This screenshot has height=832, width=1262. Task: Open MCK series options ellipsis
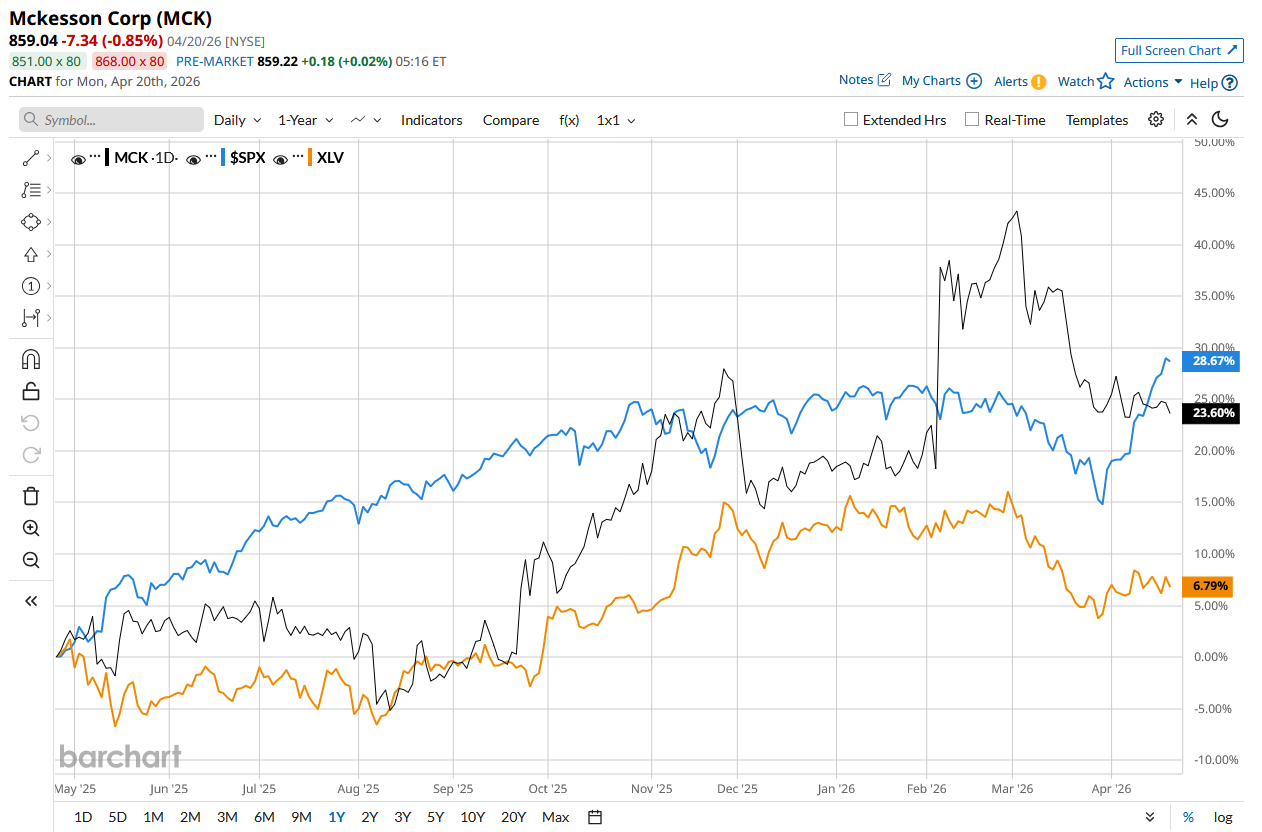[95, 158]
